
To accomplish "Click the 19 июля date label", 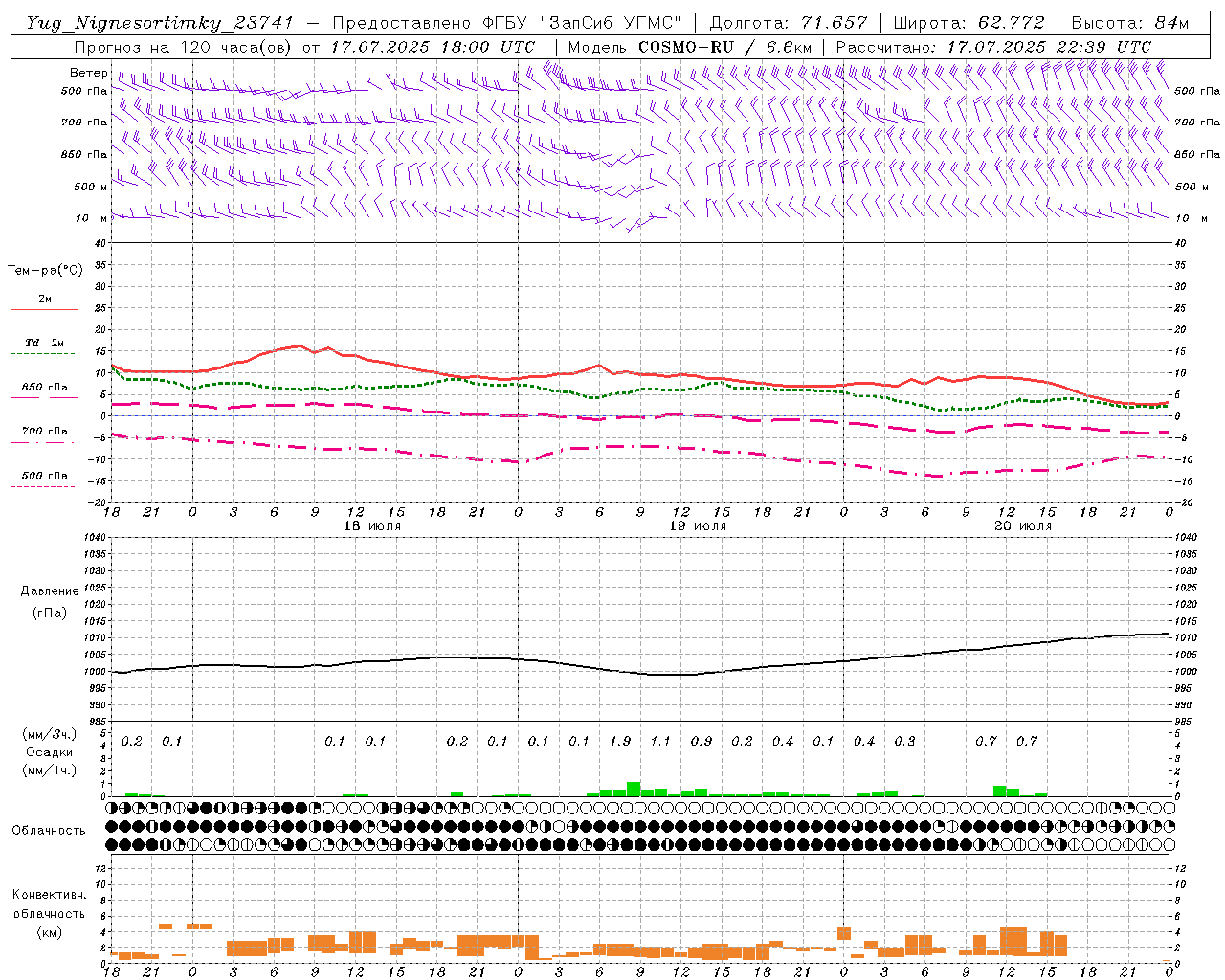I will tap(698, 526).
